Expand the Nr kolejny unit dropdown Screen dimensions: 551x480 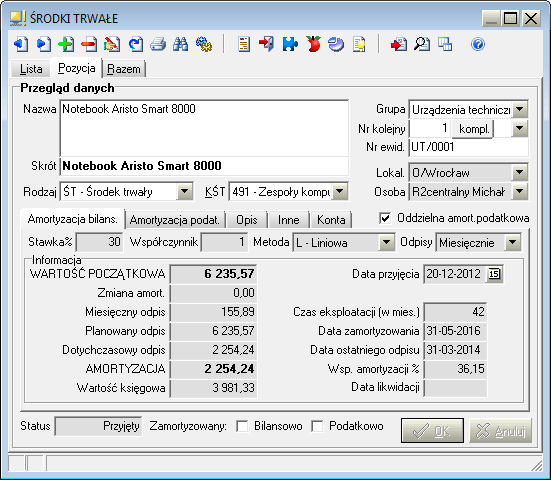point(520,129)
